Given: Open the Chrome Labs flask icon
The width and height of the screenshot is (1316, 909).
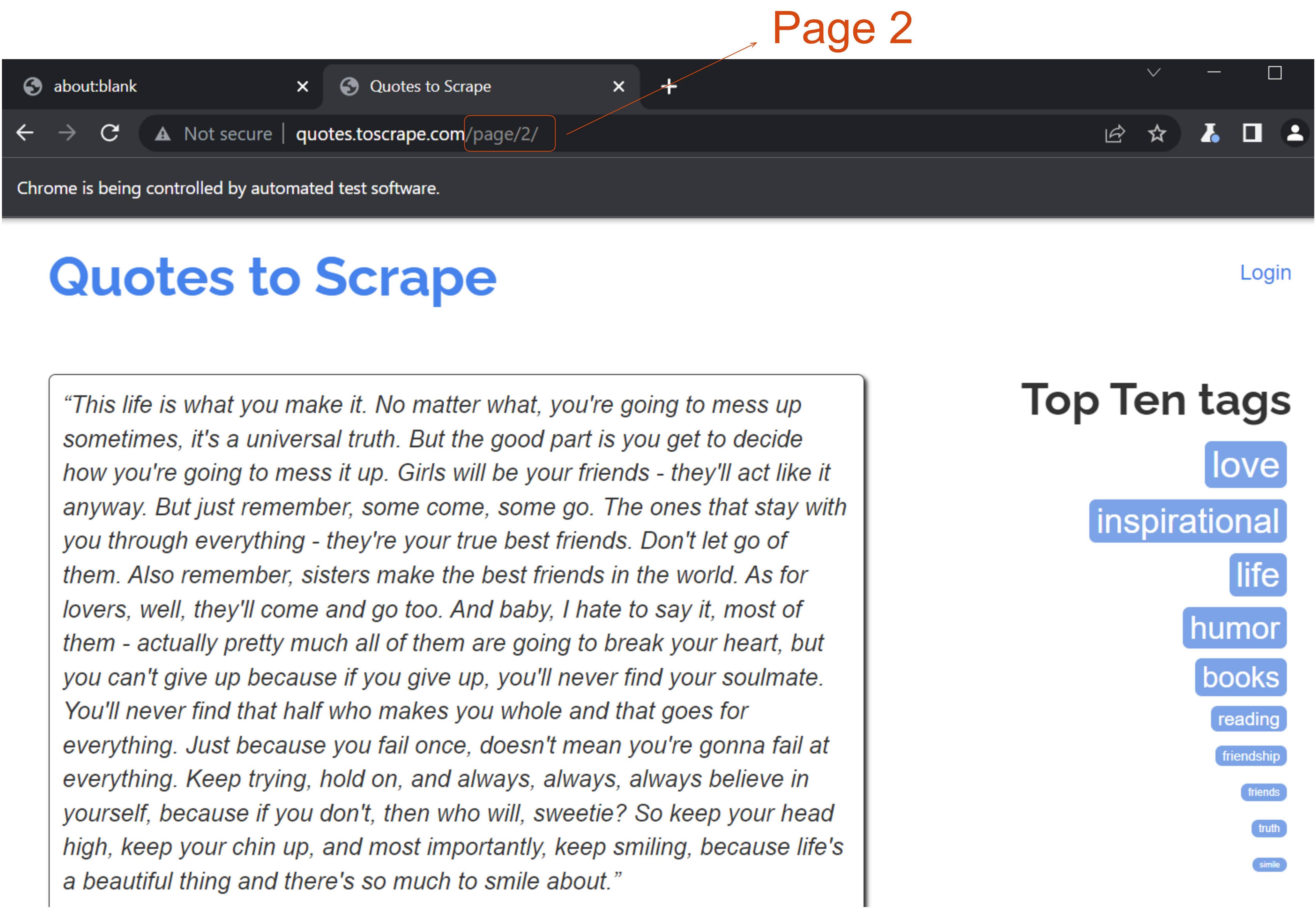Looking at the screenshot, I should [x=1209, y=133].
